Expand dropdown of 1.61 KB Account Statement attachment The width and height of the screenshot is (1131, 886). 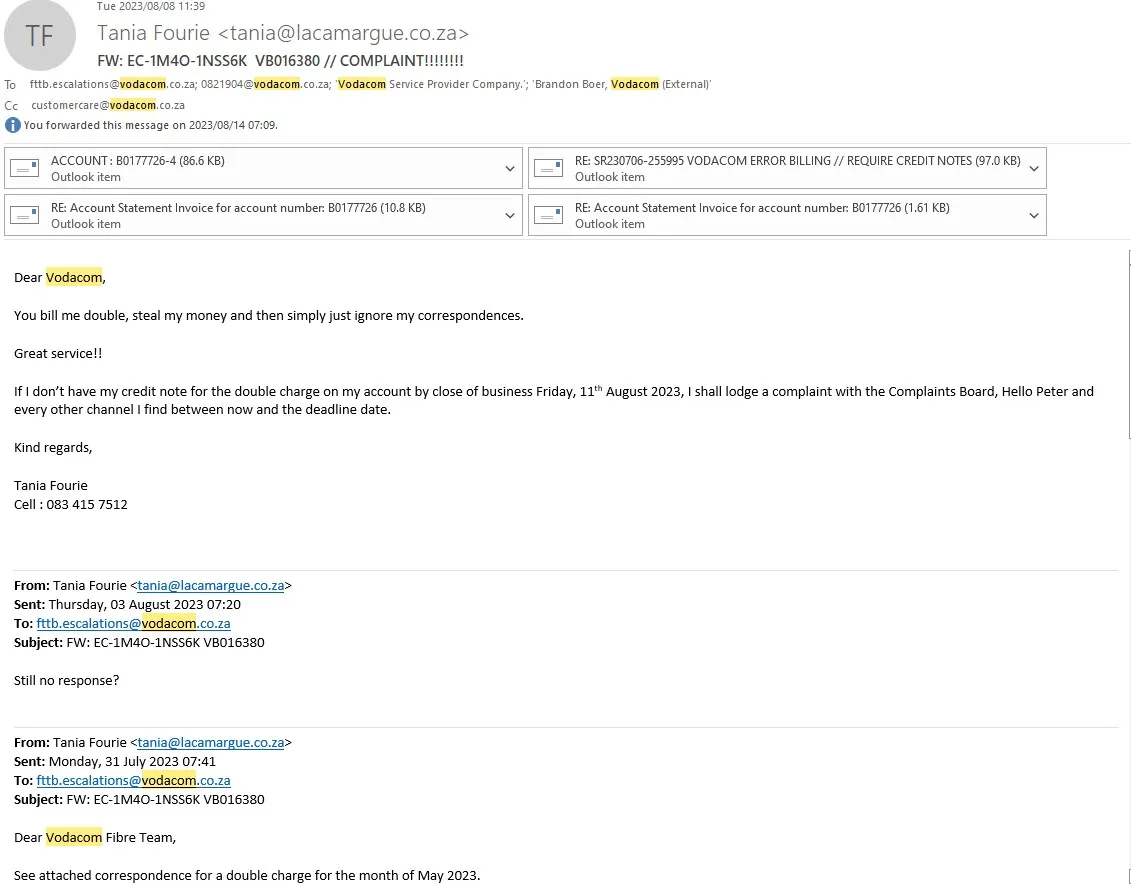coord(1034,216)
